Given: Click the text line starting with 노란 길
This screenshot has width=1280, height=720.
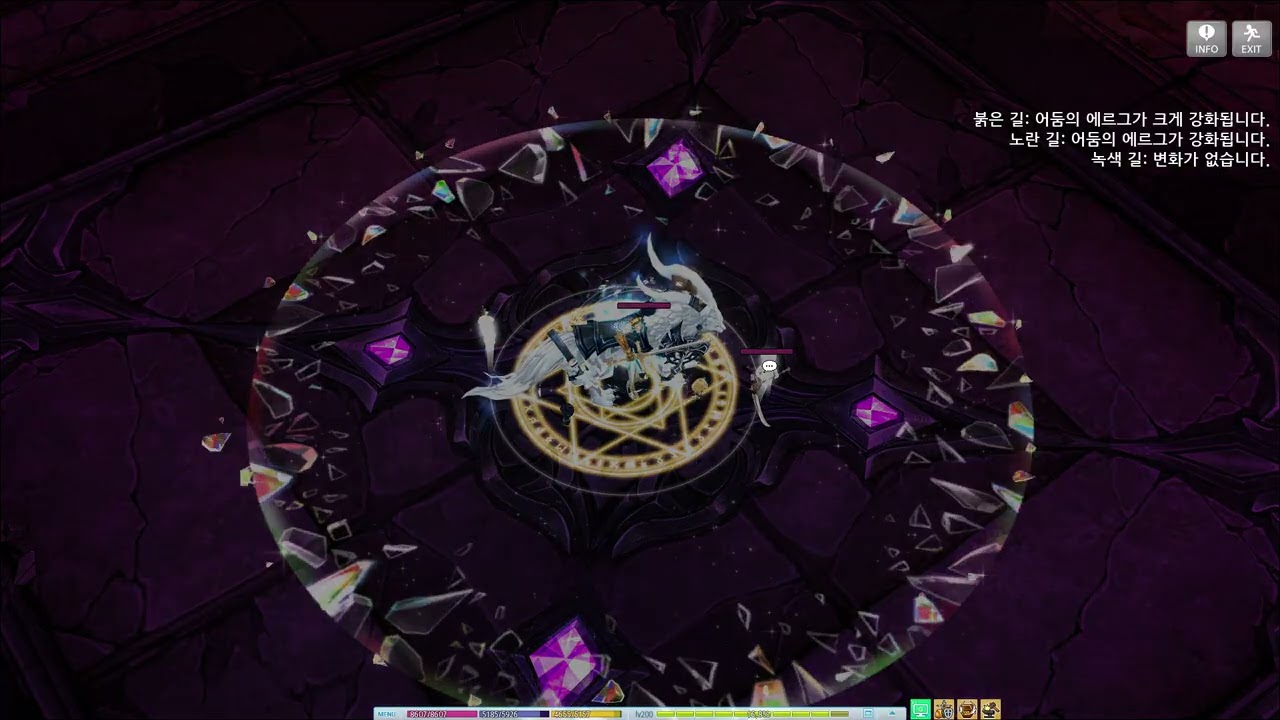Looking at the screenshot, I should click(x=1140, y=139).
